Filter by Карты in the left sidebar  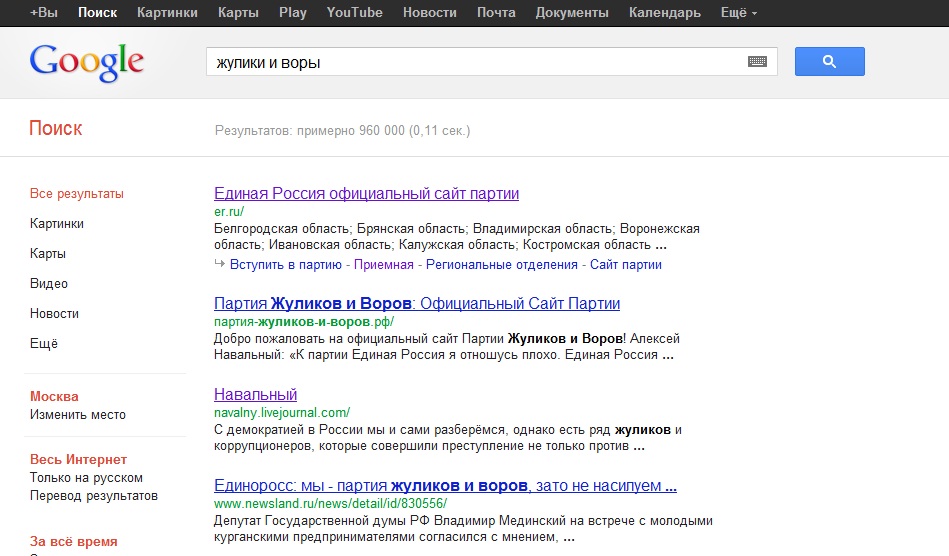tap(48, 253)
